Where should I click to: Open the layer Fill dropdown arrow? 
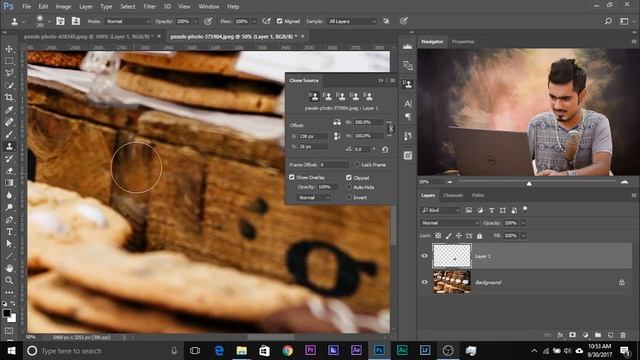[523, 236]
